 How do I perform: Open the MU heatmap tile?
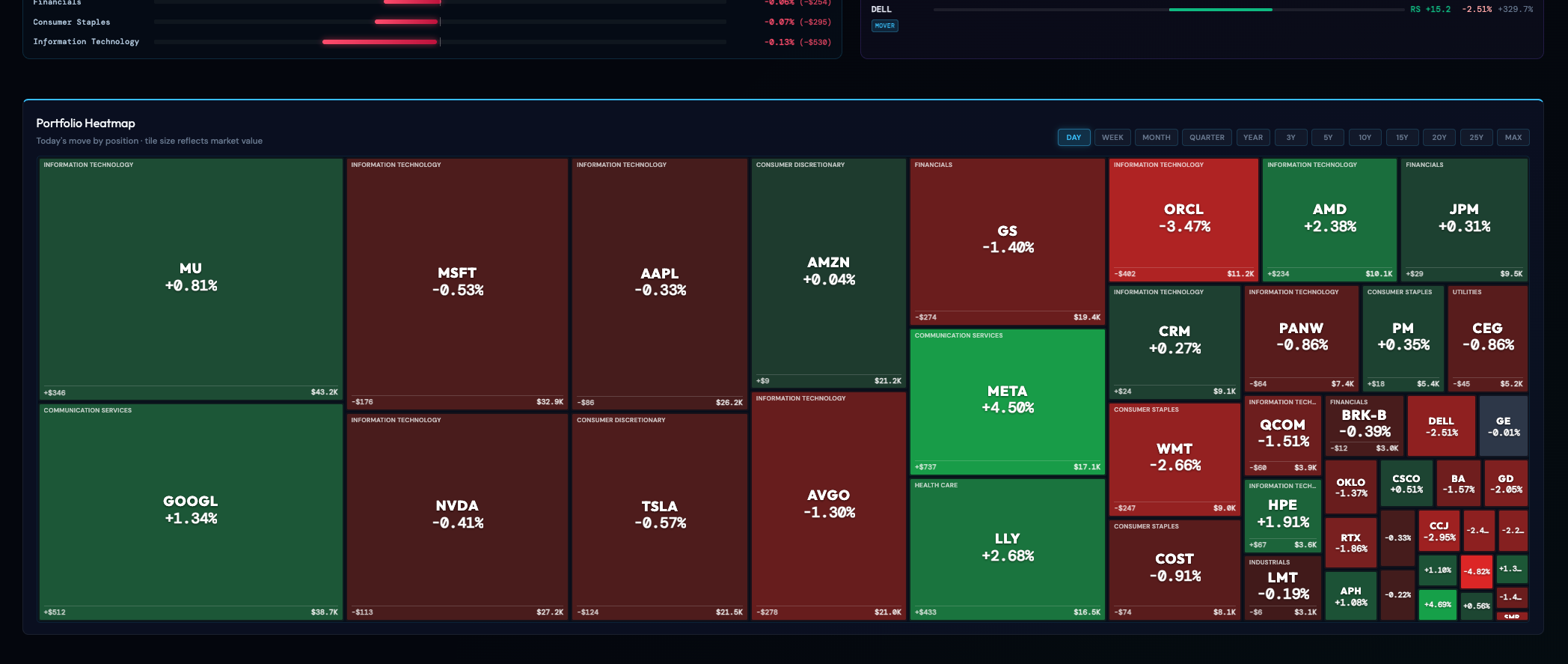[191, 278]
